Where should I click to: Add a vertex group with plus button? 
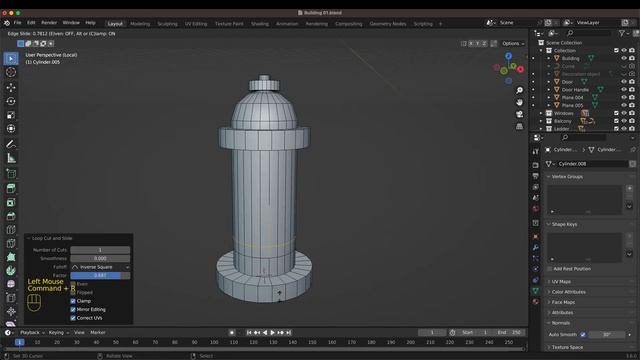click(x=629, y=189)
